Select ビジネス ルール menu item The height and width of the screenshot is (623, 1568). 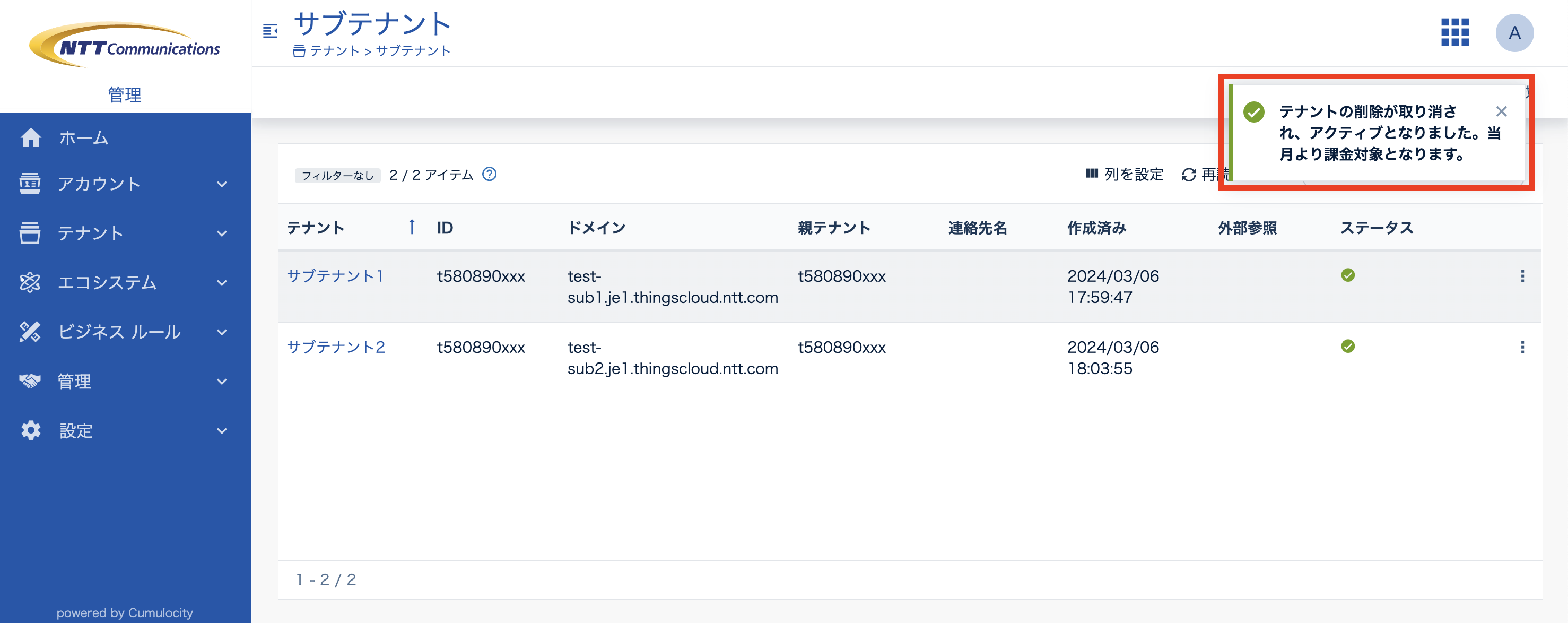click(x=119, y=332)
